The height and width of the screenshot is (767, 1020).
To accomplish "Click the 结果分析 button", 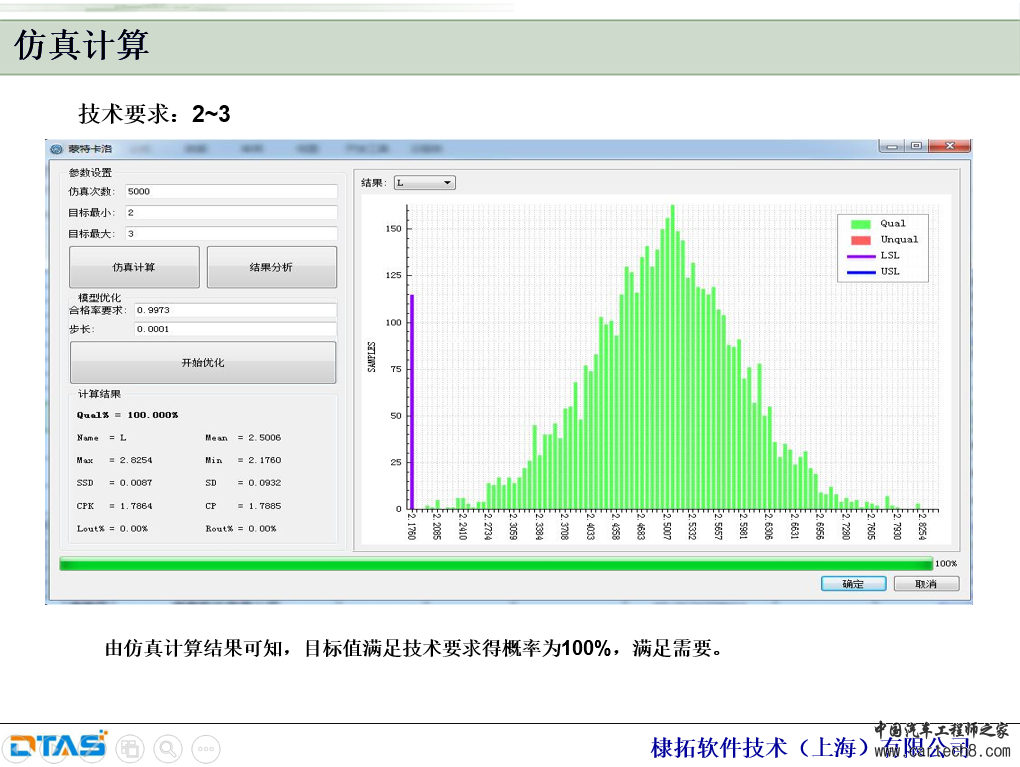I will pos(271,267).
